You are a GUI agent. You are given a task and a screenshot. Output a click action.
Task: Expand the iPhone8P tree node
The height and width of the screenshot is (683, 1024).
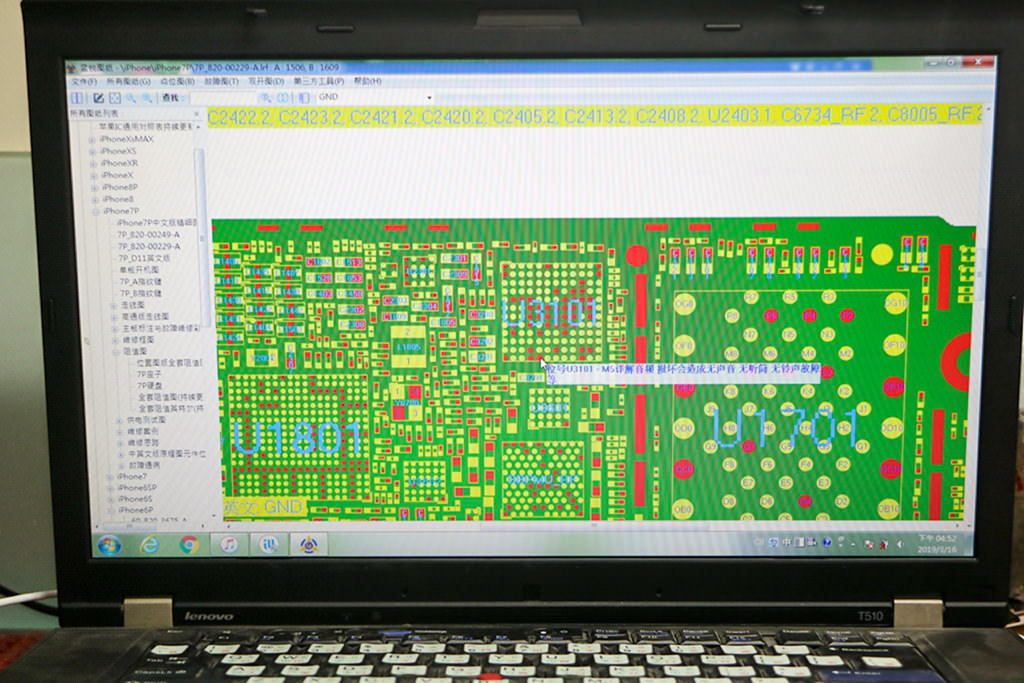tap(95, 187)
